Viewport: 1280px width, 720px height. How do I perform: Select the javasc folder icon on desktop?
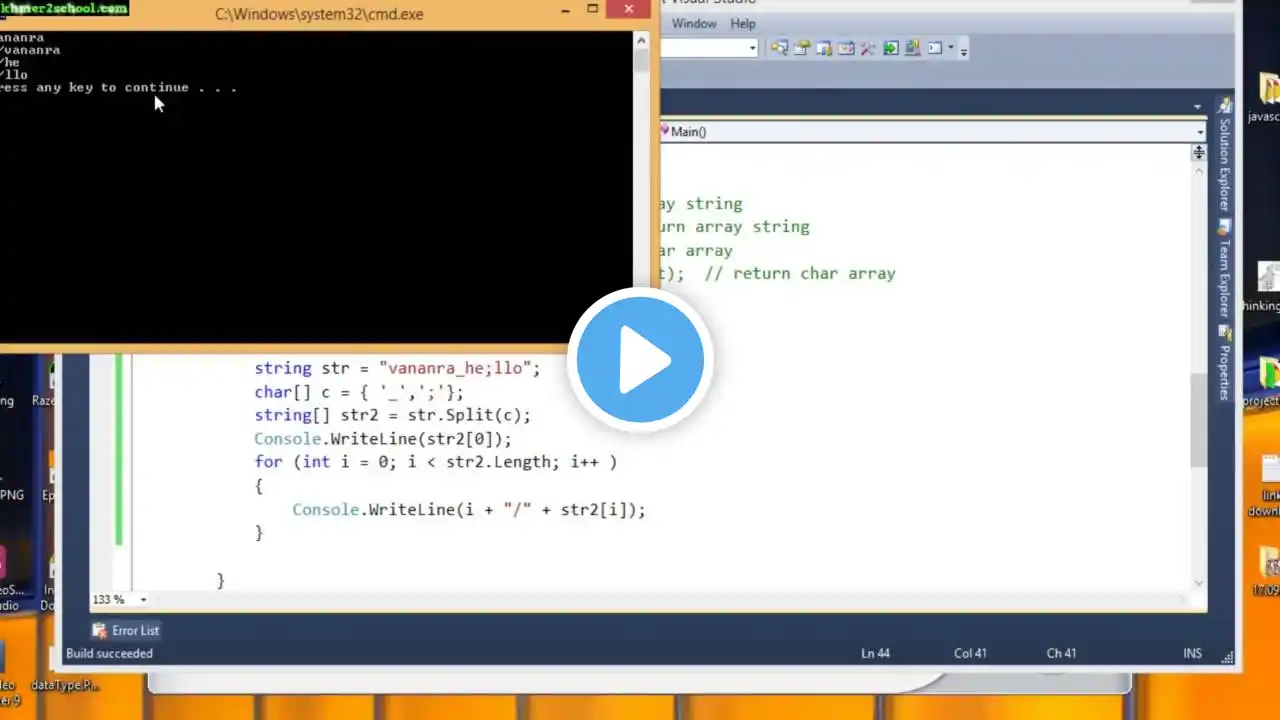[1268, 98]
